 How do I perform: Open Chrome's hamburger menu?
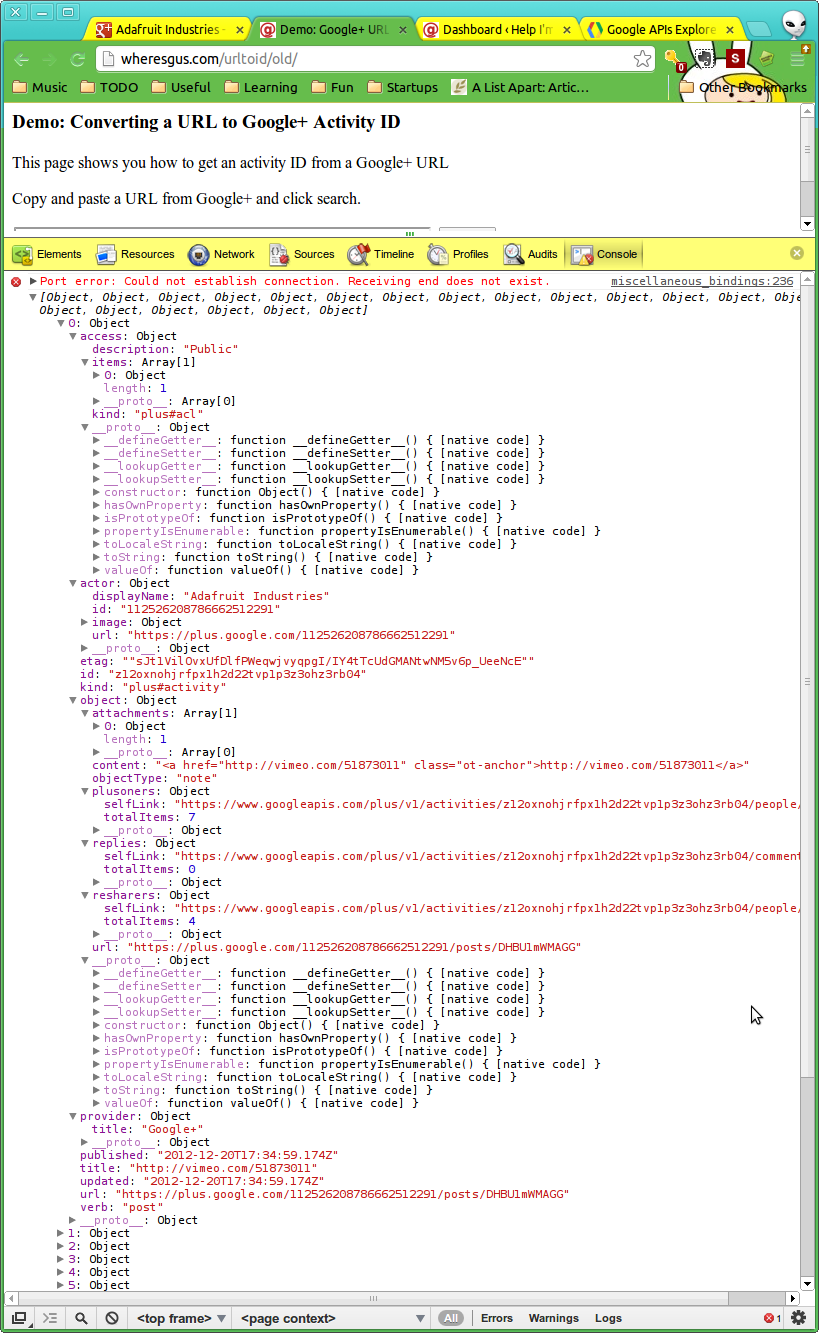(x=798, y=59)
